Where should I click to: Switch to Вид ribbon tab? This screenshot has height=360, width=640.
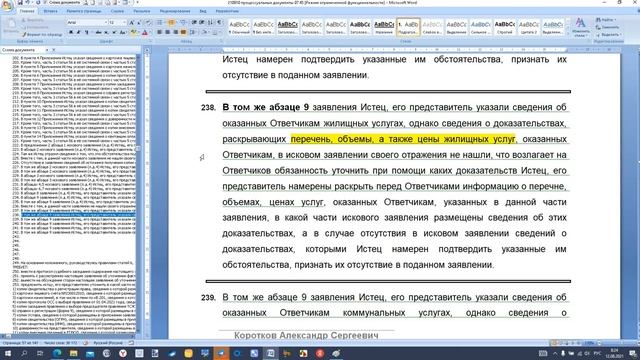tap(203, 11)
